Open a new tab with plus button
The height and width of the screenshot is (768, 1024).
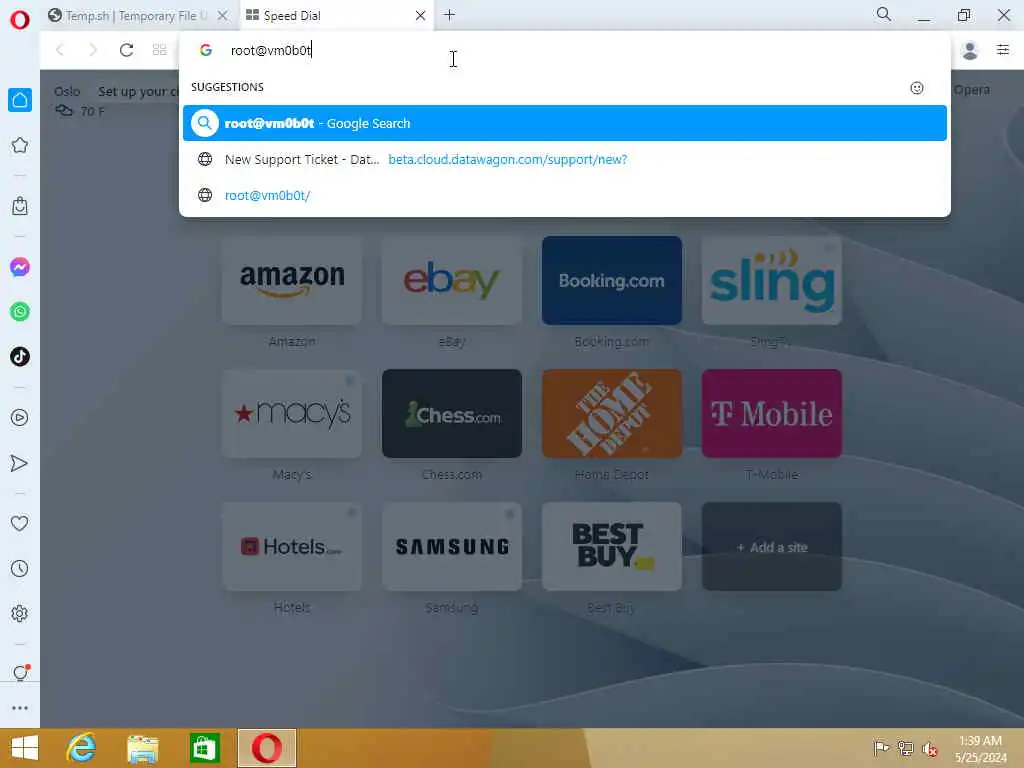tap(449, 14)
